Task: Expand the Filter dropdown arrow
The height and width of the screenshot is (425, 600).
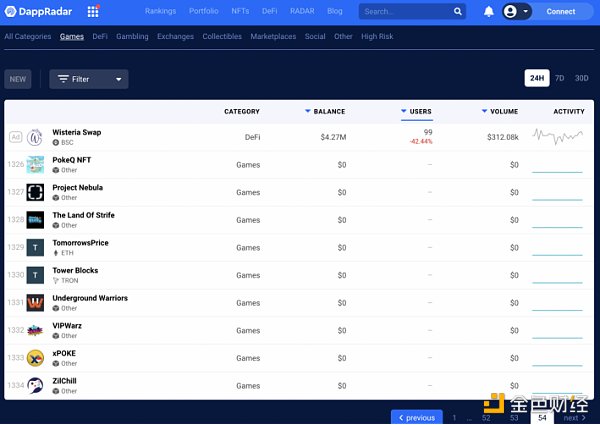Action: [x=119, y=79]
